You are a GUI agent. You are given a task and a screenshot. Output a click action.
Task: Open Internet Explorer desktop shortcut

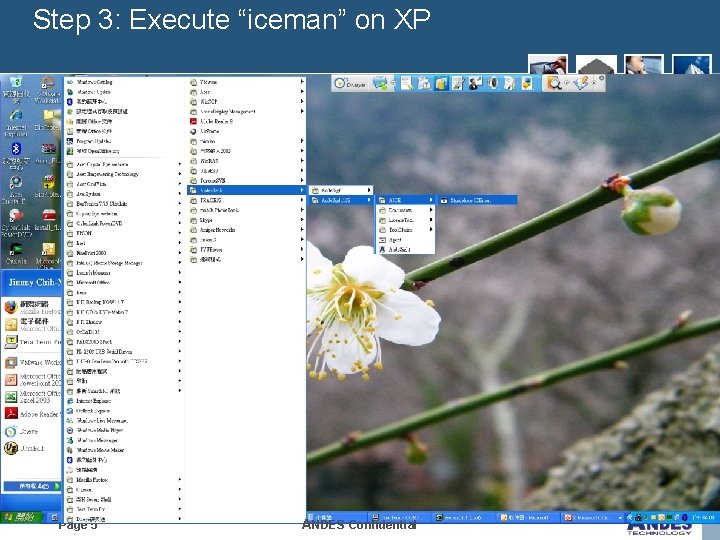tap(16, 123)
